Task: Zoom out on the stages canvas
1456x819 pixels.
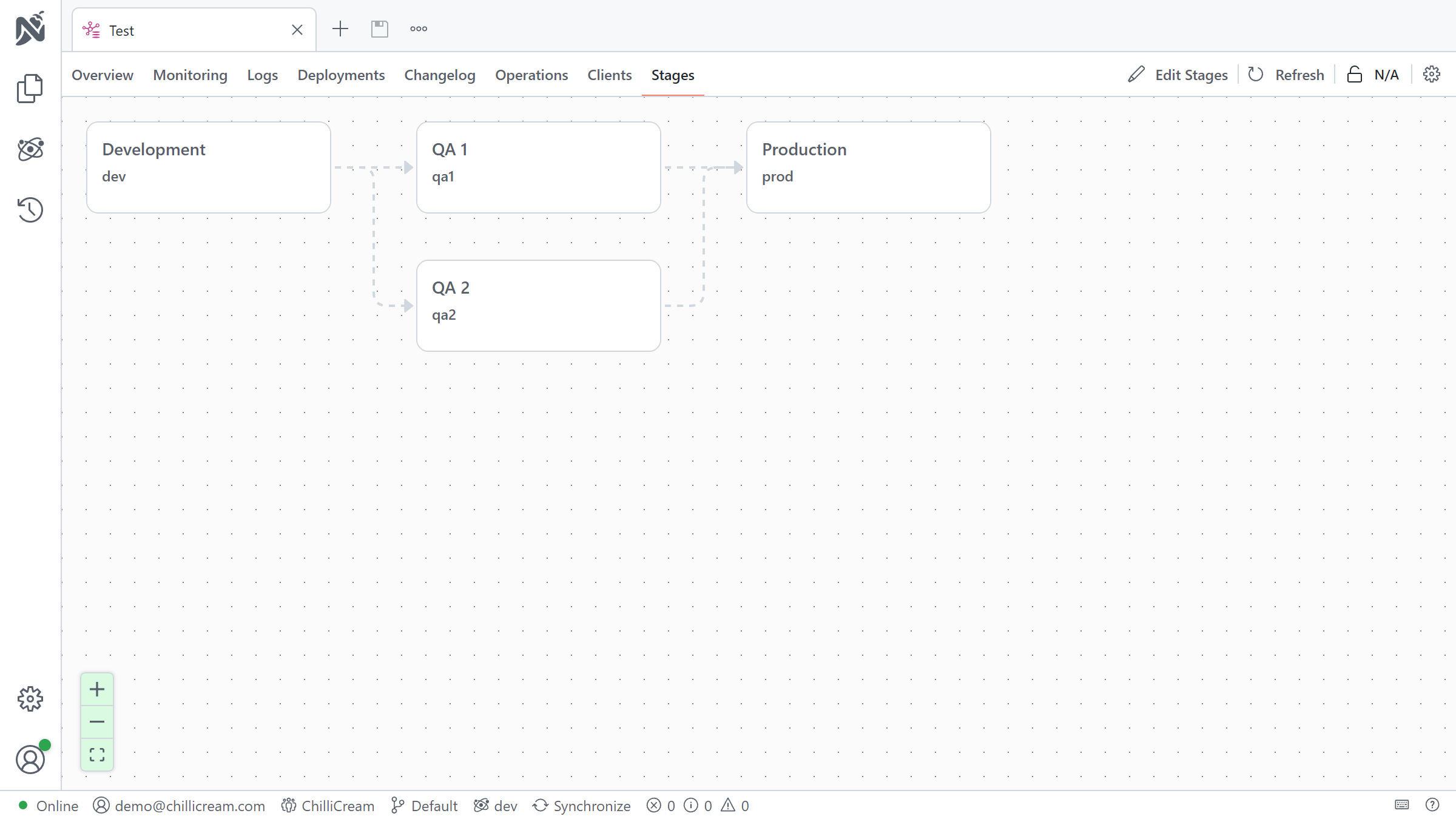Action: 97,722
